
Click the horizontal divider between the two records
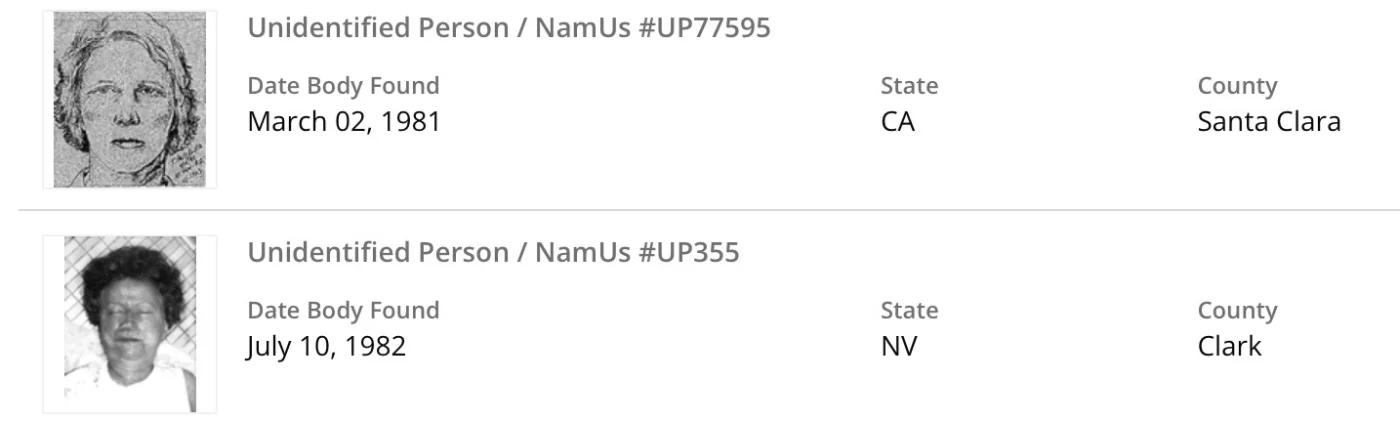(700, 210)
